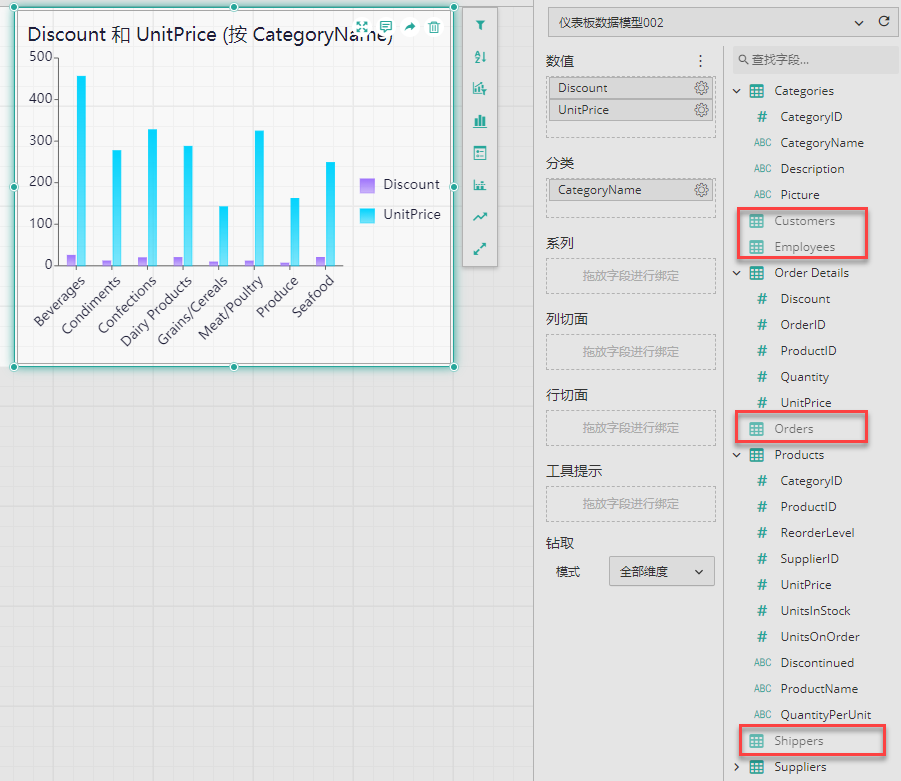Click the hash icon beside Quantity

point(762,377)
